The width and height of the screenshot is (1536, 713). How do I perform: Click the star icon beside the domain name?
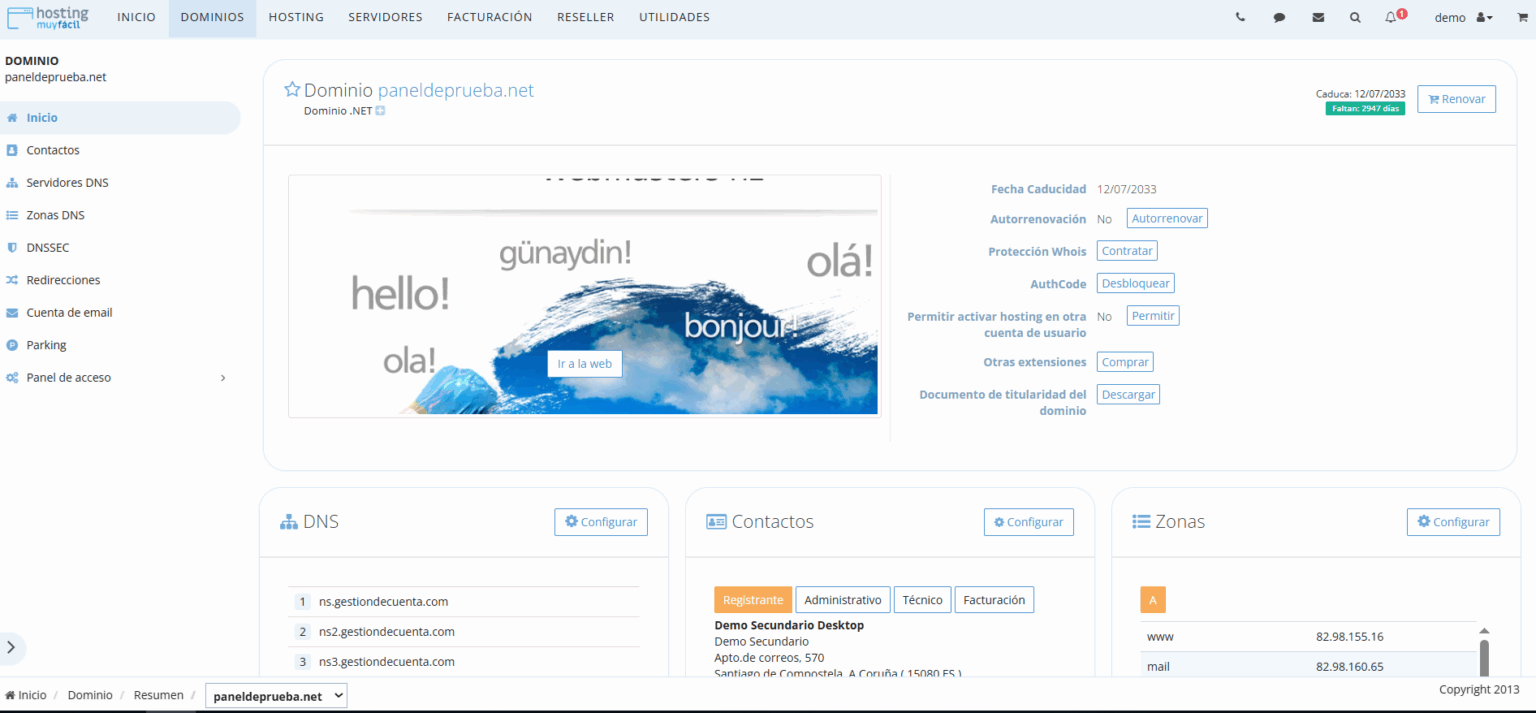pyautogui.click(x=291, y=88)
